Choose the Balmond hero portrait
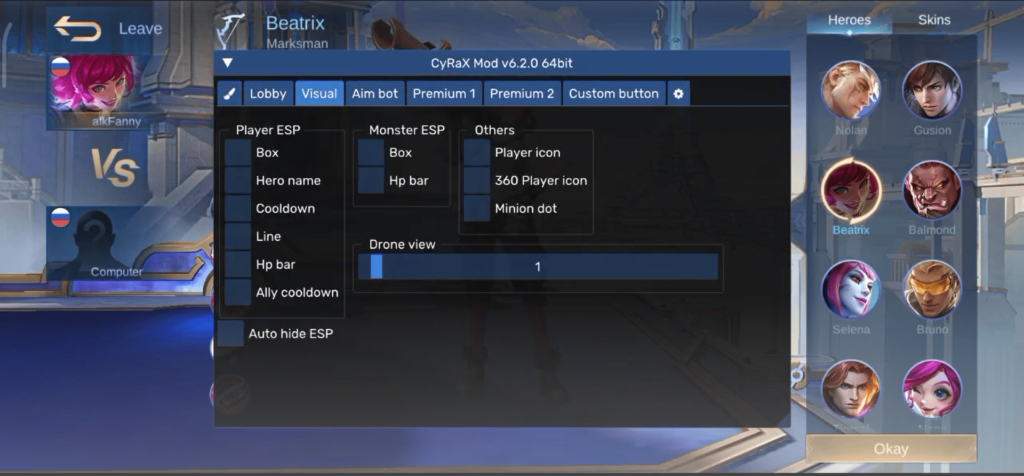 point(932,189)
